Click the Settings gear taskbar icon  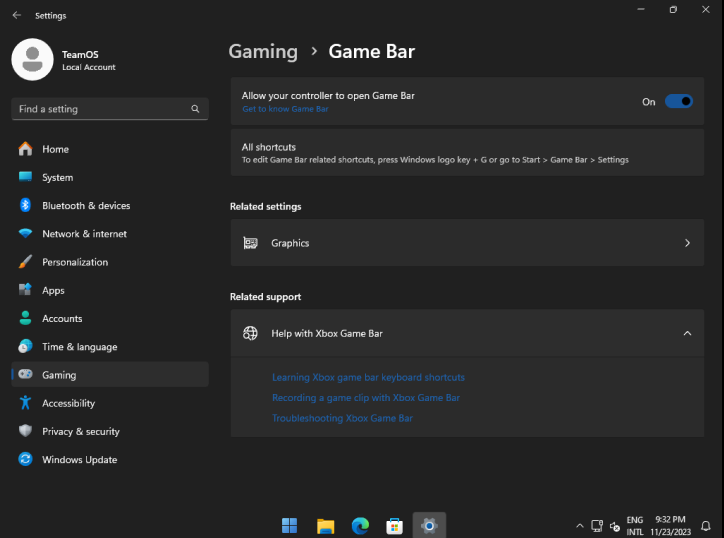tap(429, 526)
